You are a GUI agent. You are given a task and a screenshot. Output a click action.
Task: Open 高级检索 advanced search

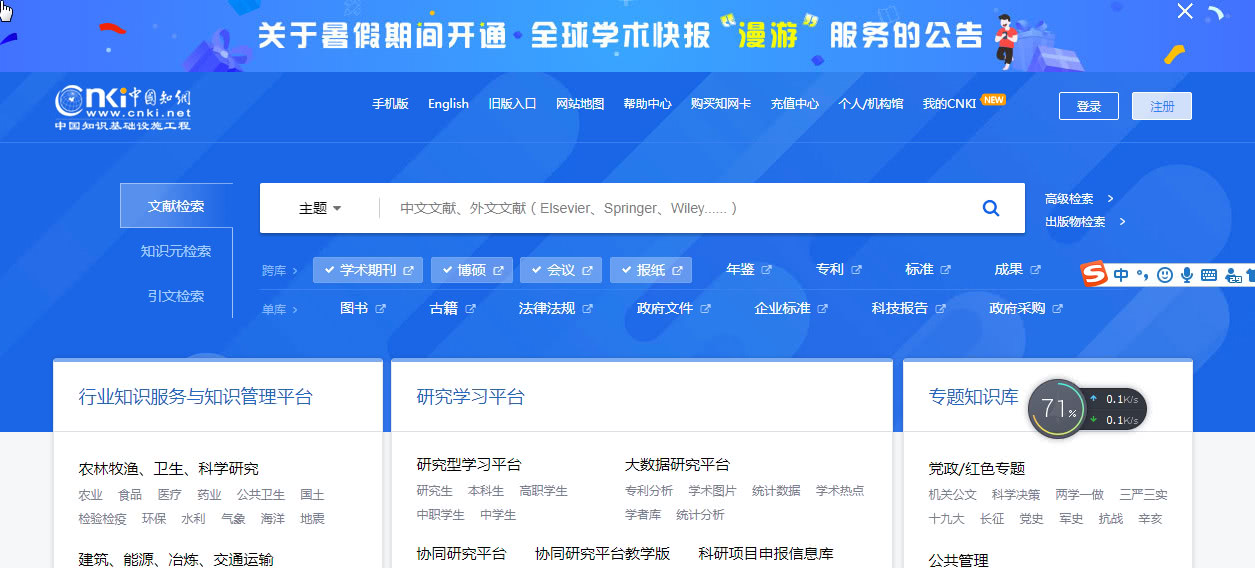pyautogui.click(x=1069, y=199)
